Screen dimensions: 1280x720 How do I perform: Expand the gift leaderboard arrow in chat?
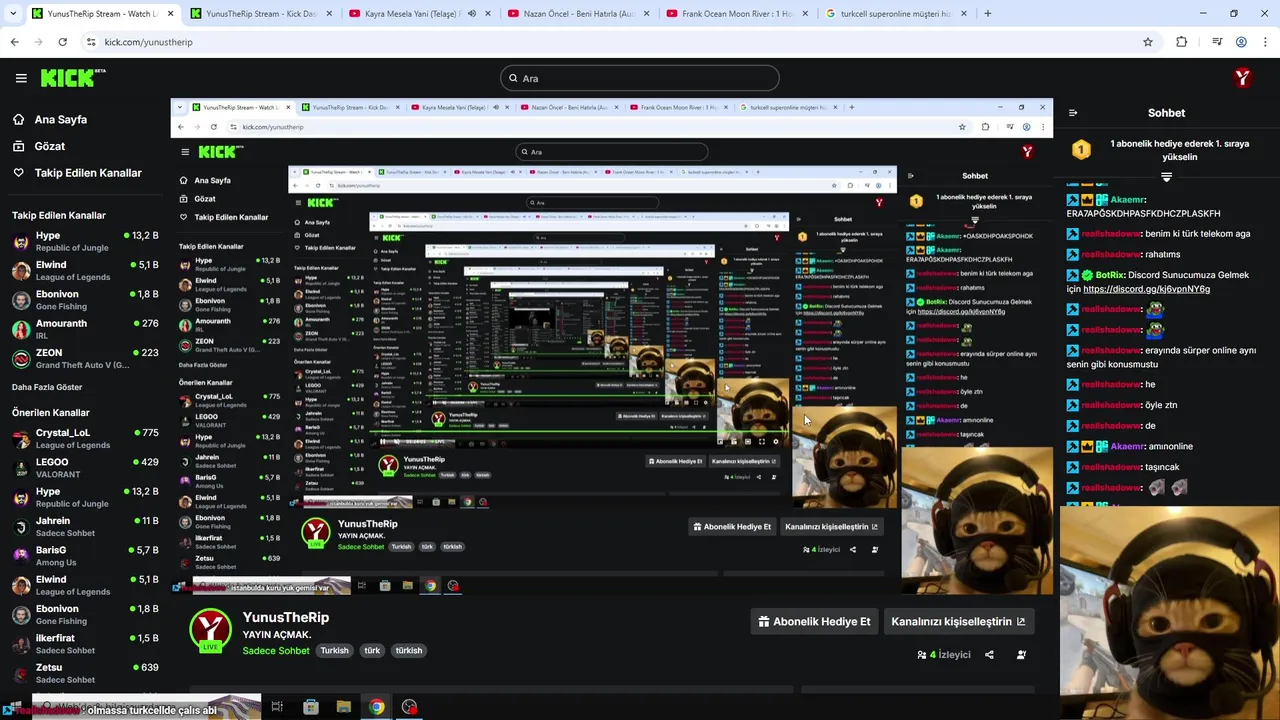1166,177
